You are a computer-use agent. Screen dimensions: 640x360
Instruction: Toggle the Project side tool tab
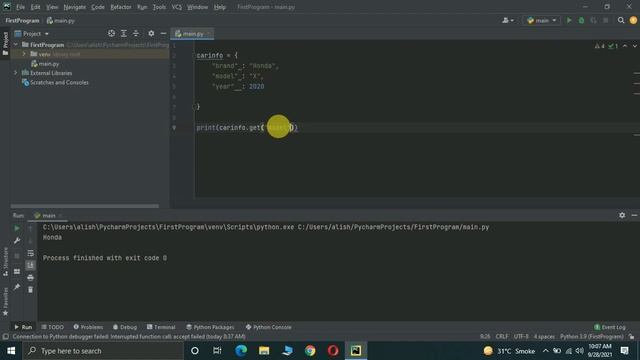point(5,44)
